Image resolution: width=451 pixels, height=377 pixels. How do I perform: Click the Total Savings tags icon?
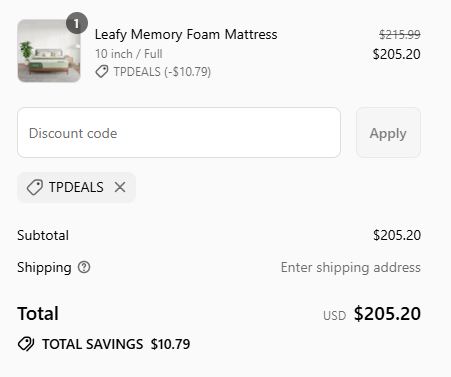point(26,344)
